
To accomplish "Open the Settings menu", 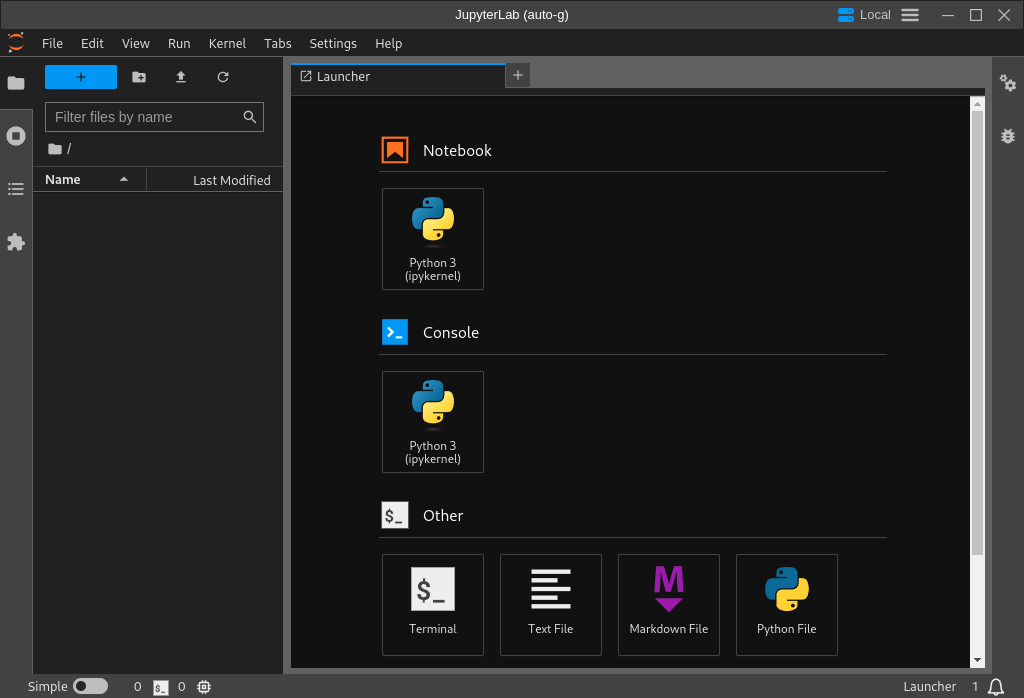I will point(333,44).
